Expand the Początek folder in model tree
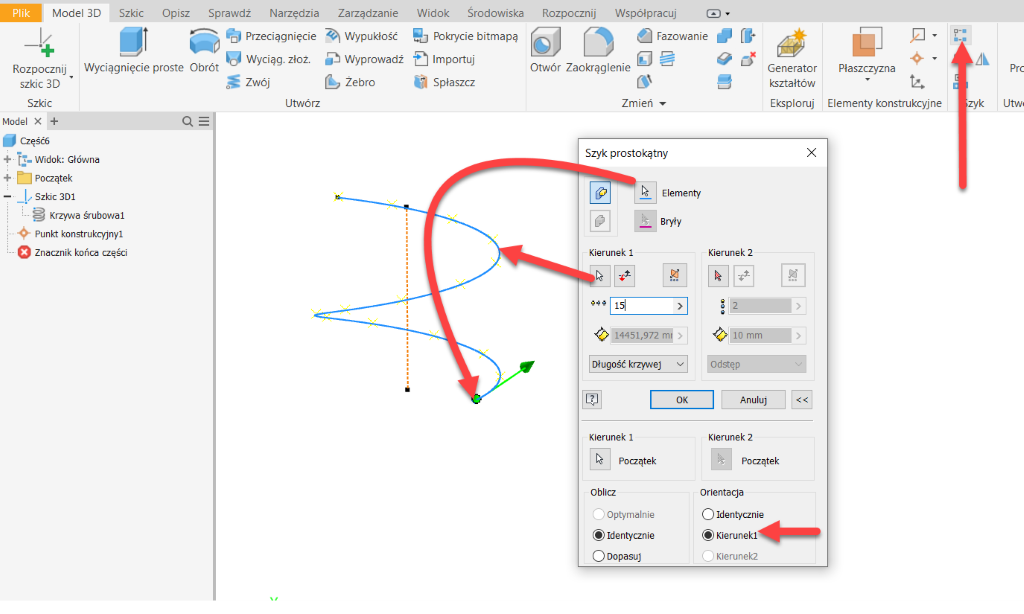 click(x=9, y=178)
